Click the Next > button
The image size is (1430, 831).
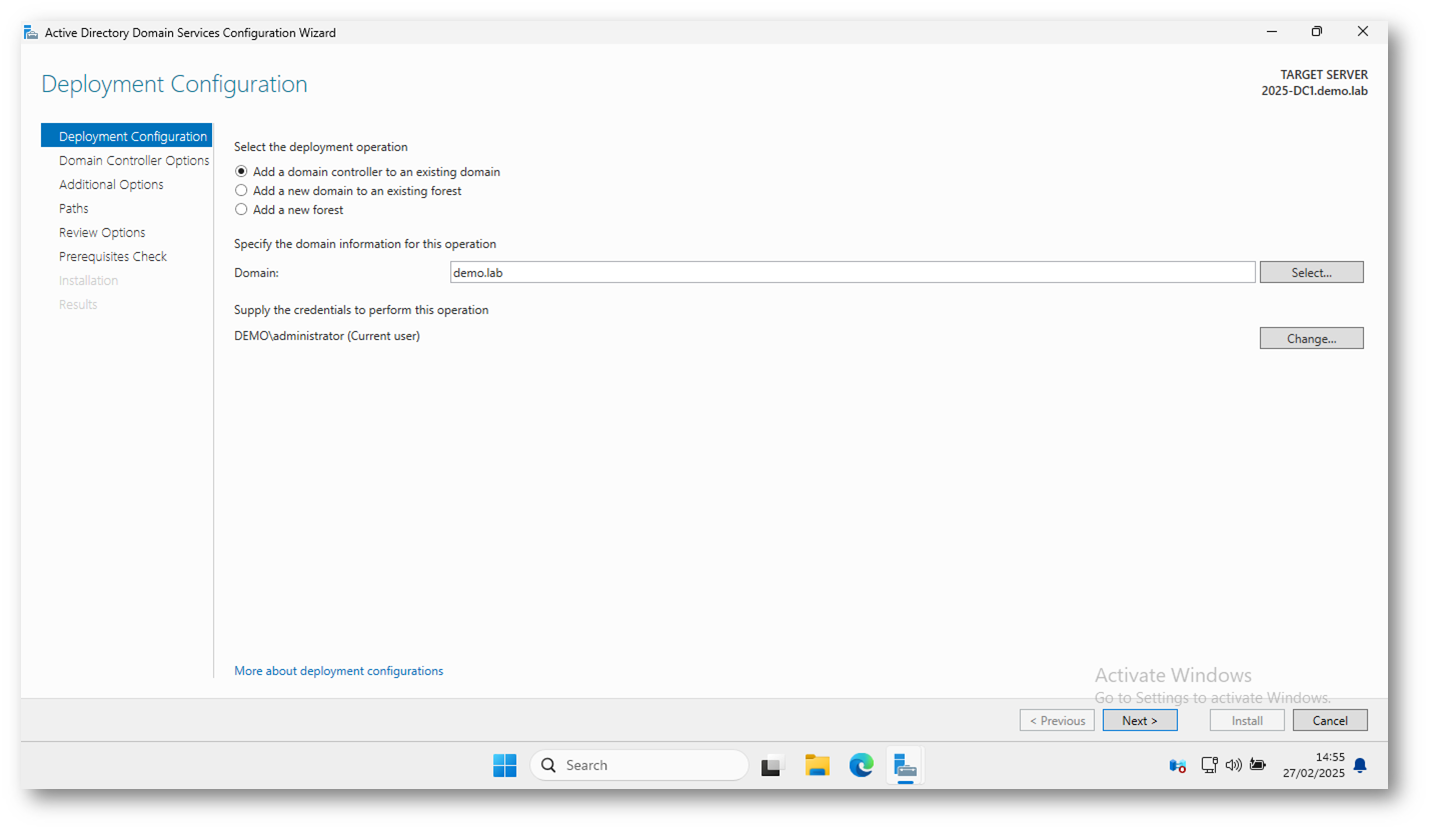click(x=1140, y=720)
